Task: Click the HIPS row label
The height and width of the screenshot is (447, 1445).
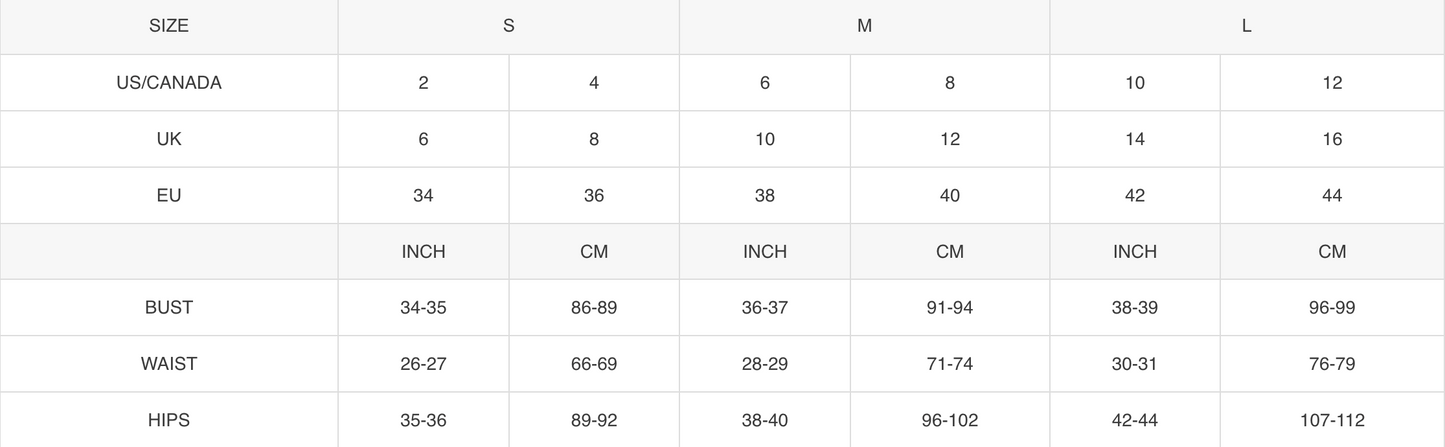Action: [169, 420]
